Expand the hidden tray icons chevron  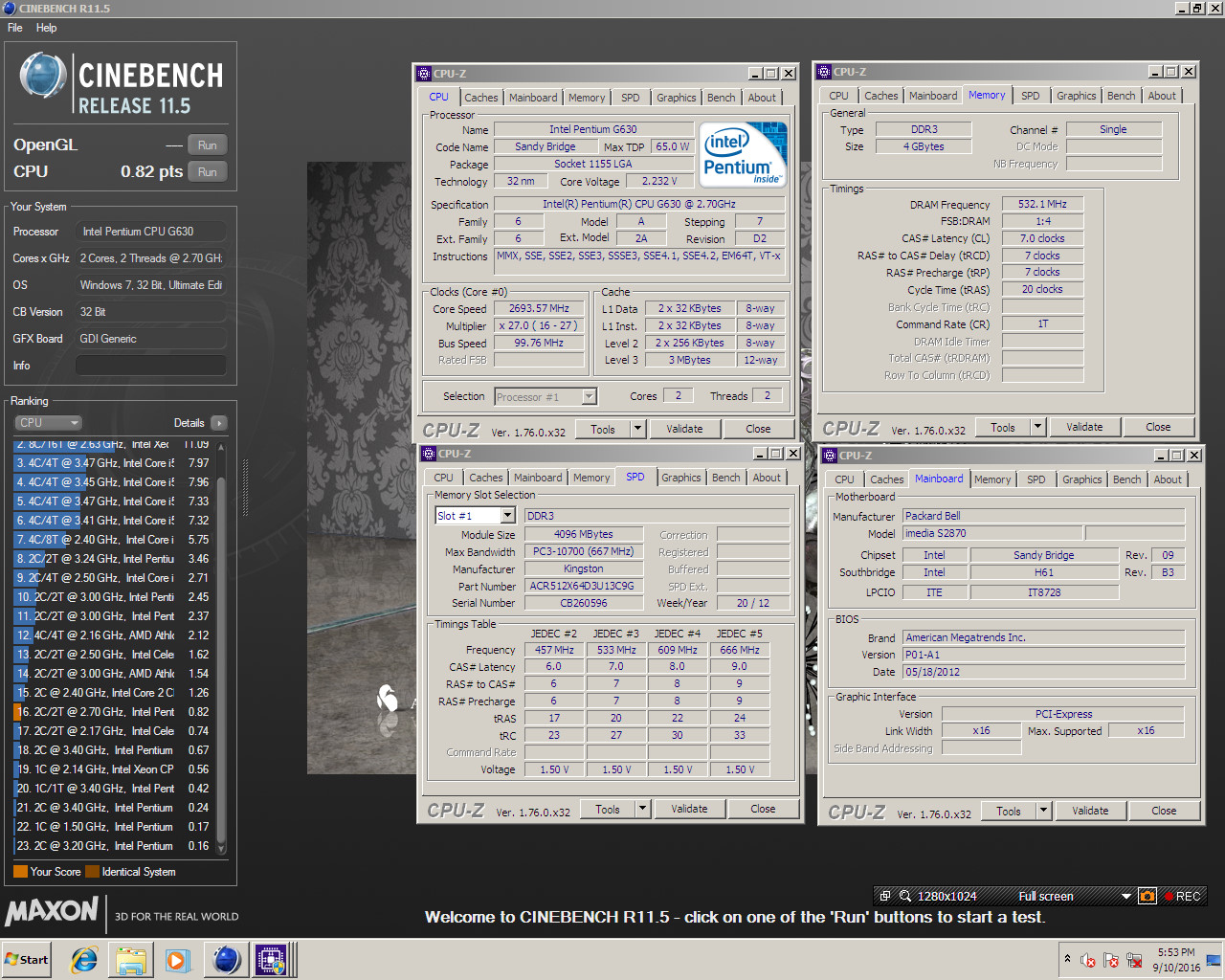click(x=1067, y=959)
